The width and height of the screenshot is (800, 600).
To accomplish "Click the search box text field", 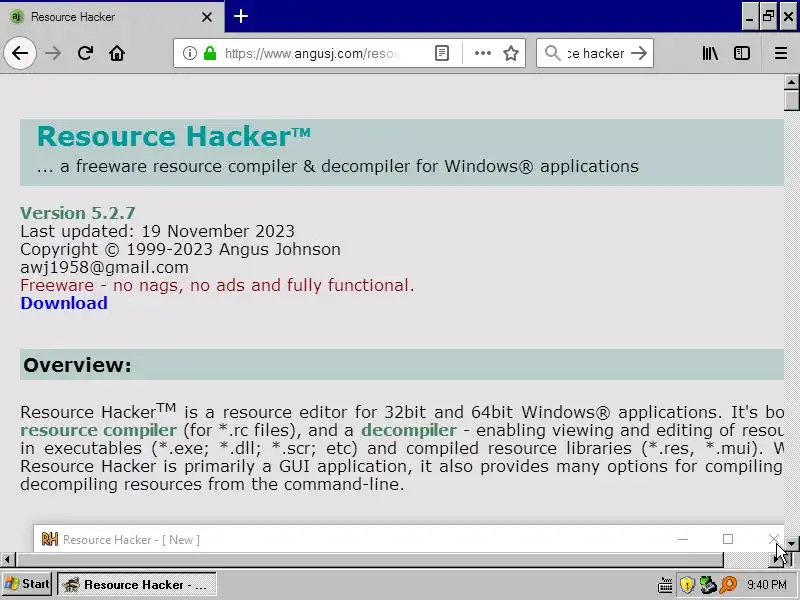I will (x=596, y=53).
